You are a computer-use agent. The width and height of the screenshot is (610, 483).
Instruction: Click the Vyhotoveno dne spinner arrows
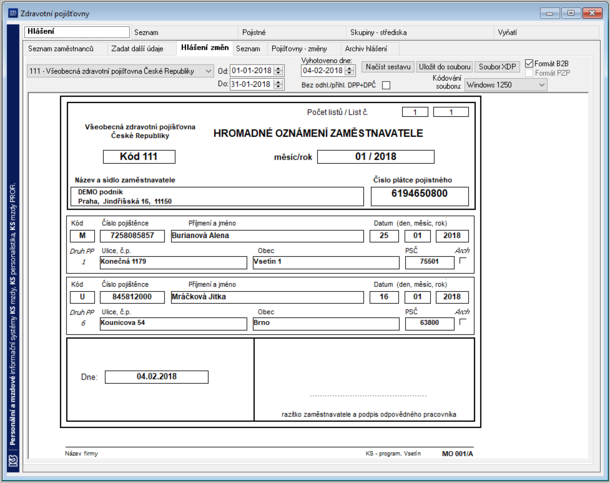pos(350,71)
